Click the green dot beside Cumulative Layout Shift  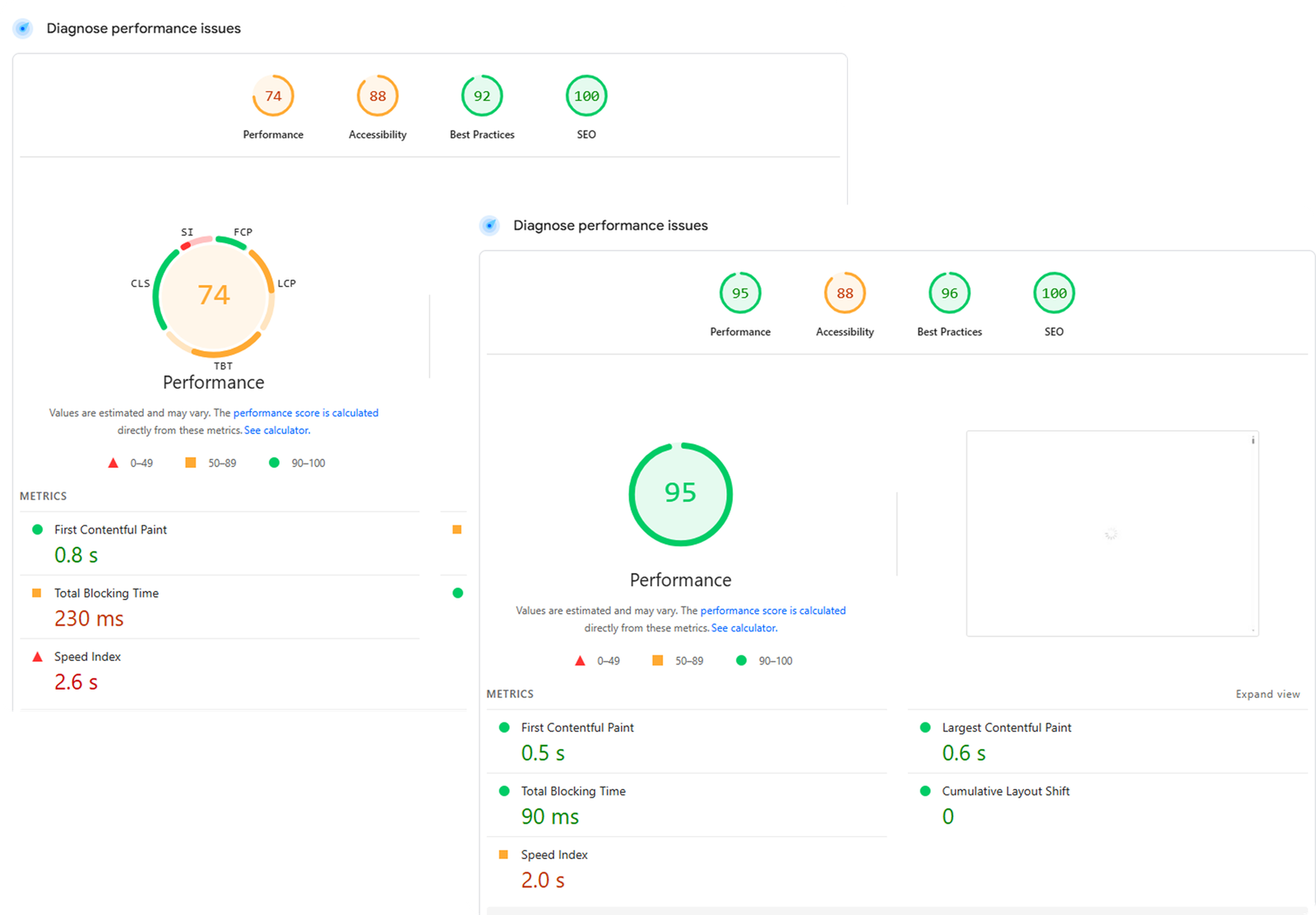point(925,791)
